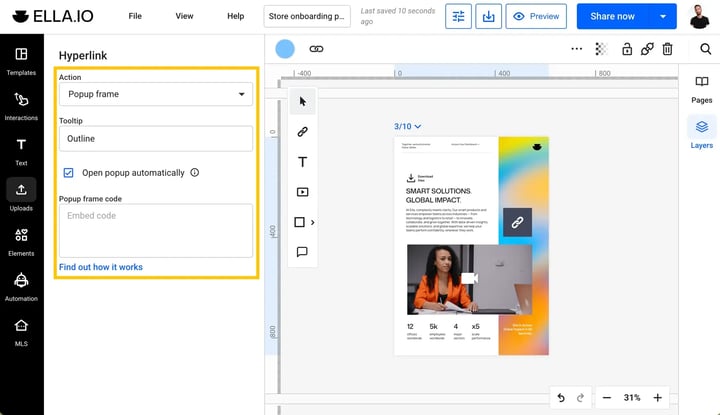
Task: Zoom in with the plus button
Action: [658, 398]
